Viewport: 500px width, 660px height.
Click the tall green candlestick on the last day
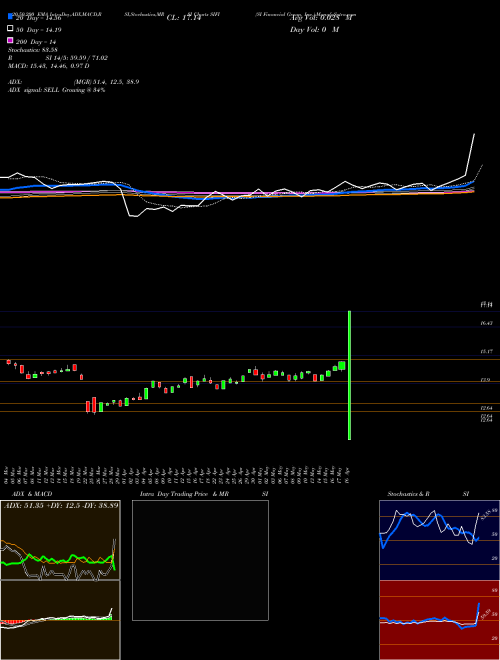pyautogui.click(x=349, y=375)
